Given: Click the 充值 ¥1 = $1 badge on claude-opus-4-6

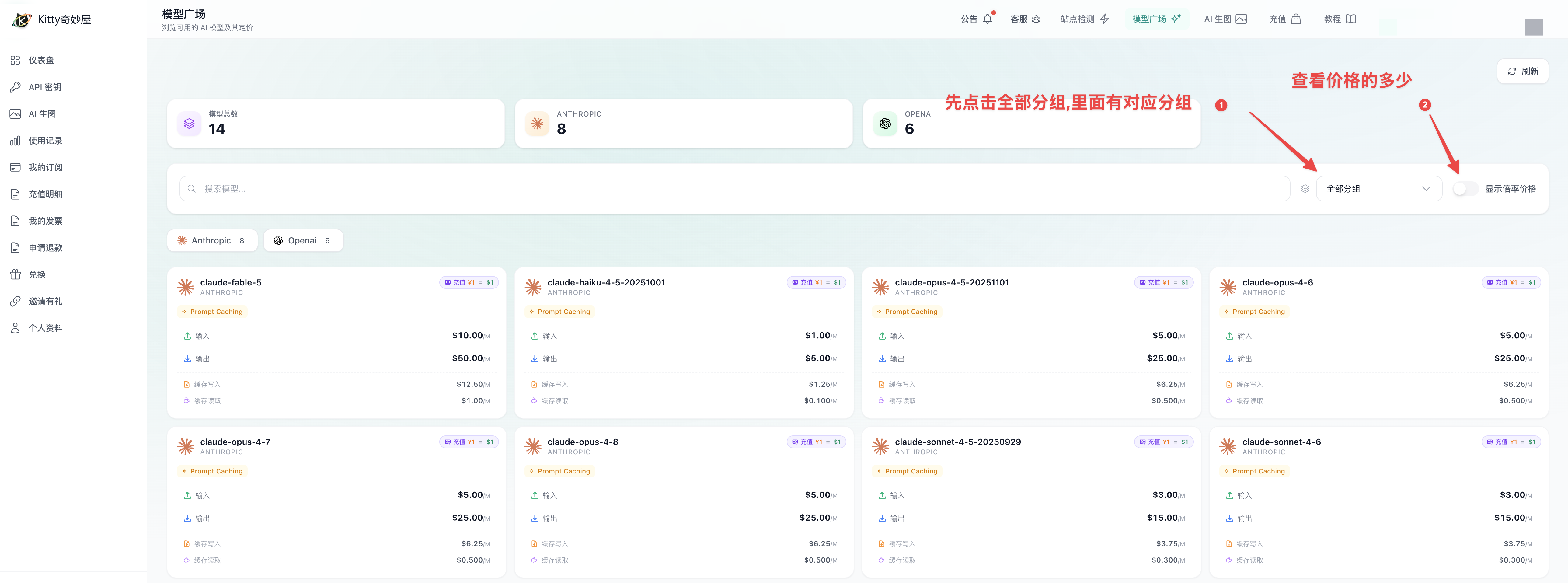Looking at the screenshot, I should click(x=1511, y=282).
